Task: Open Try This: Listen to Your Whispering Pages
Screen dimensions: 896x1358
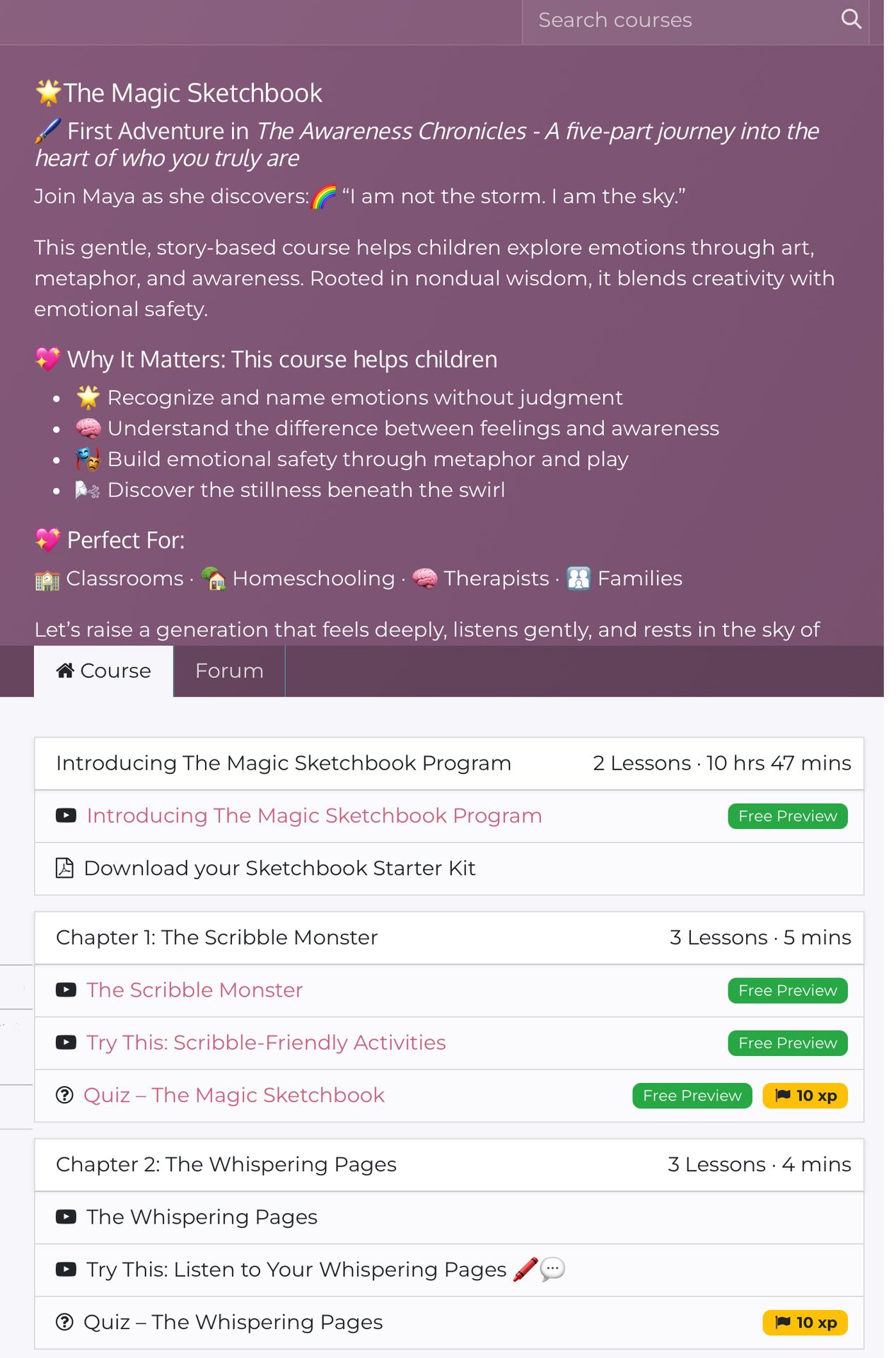Action: [x=296, y=1270]
